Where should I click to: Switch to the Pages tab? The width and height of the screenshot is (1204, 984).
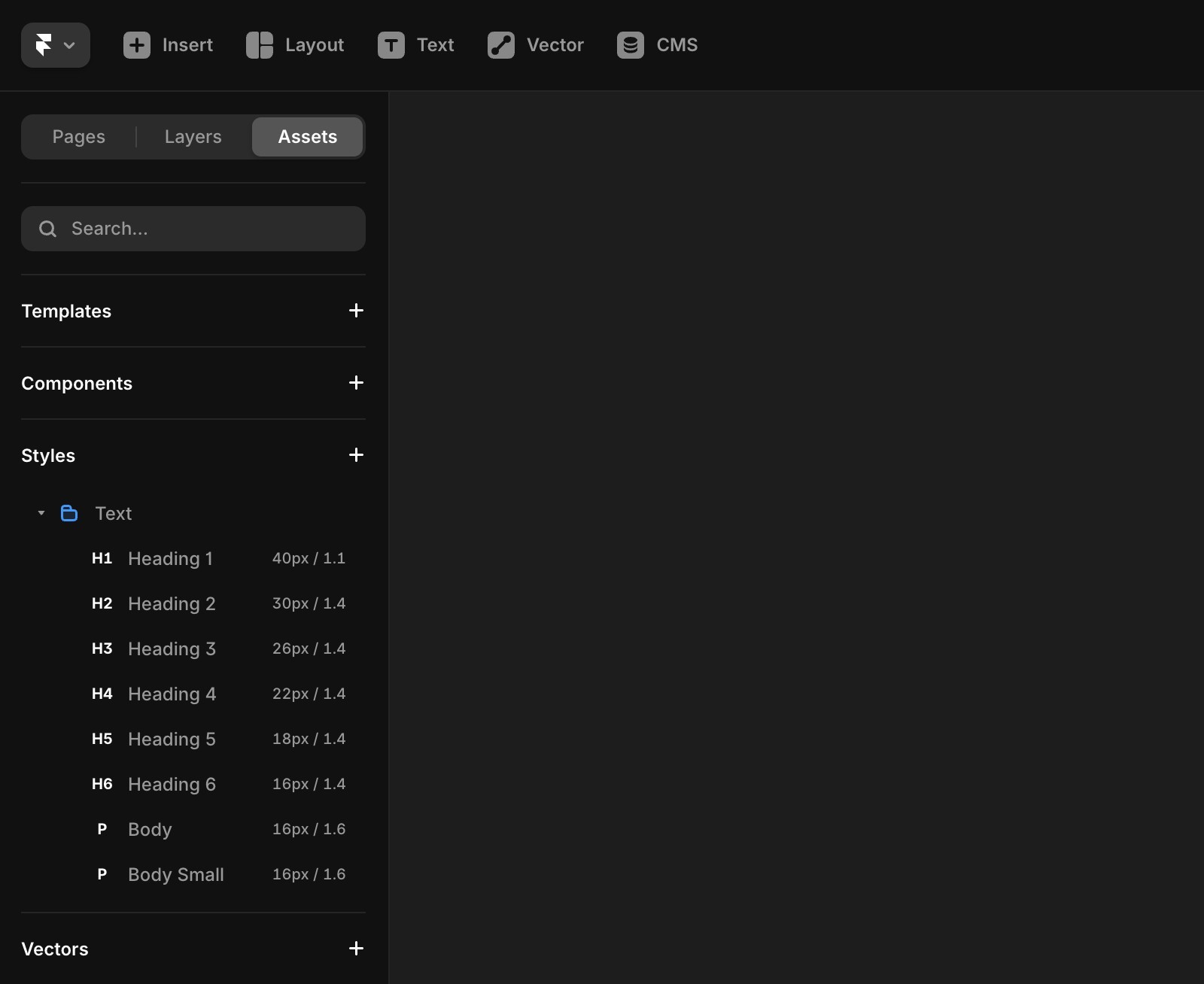[x=79, y=137]
